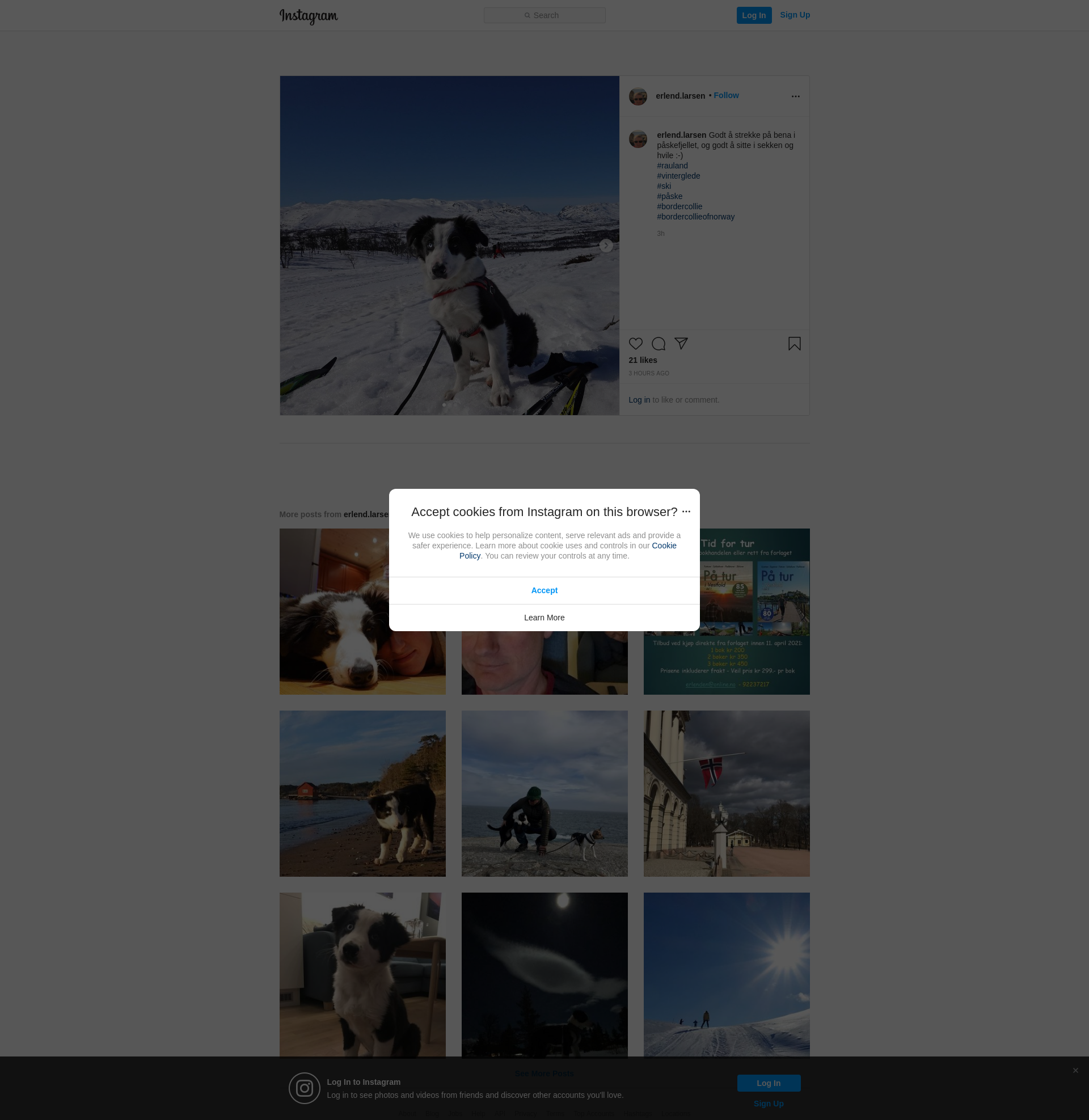Open the Norwegian flag building thumbnail
The width and height of the screenshot is (1089, 1120).
(727, 793)
